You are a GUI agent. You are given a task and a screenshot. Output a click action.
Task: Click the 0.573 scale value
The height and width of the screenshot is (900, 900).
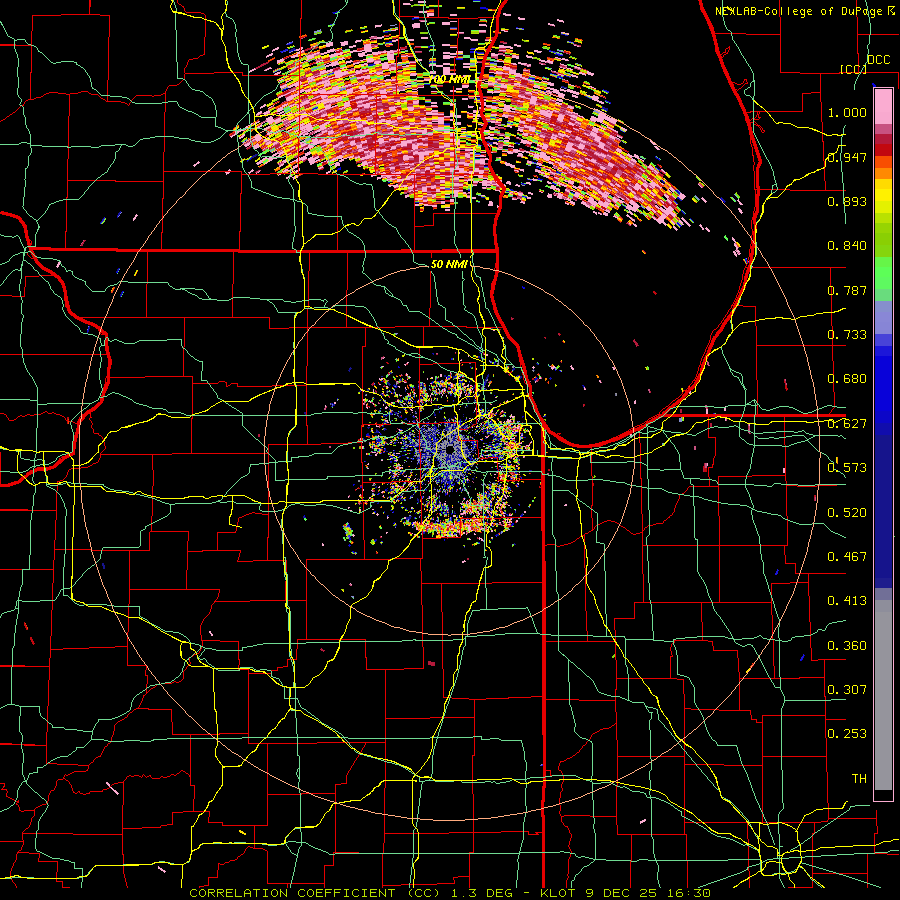pyautogui.click(x=847, y=468)
